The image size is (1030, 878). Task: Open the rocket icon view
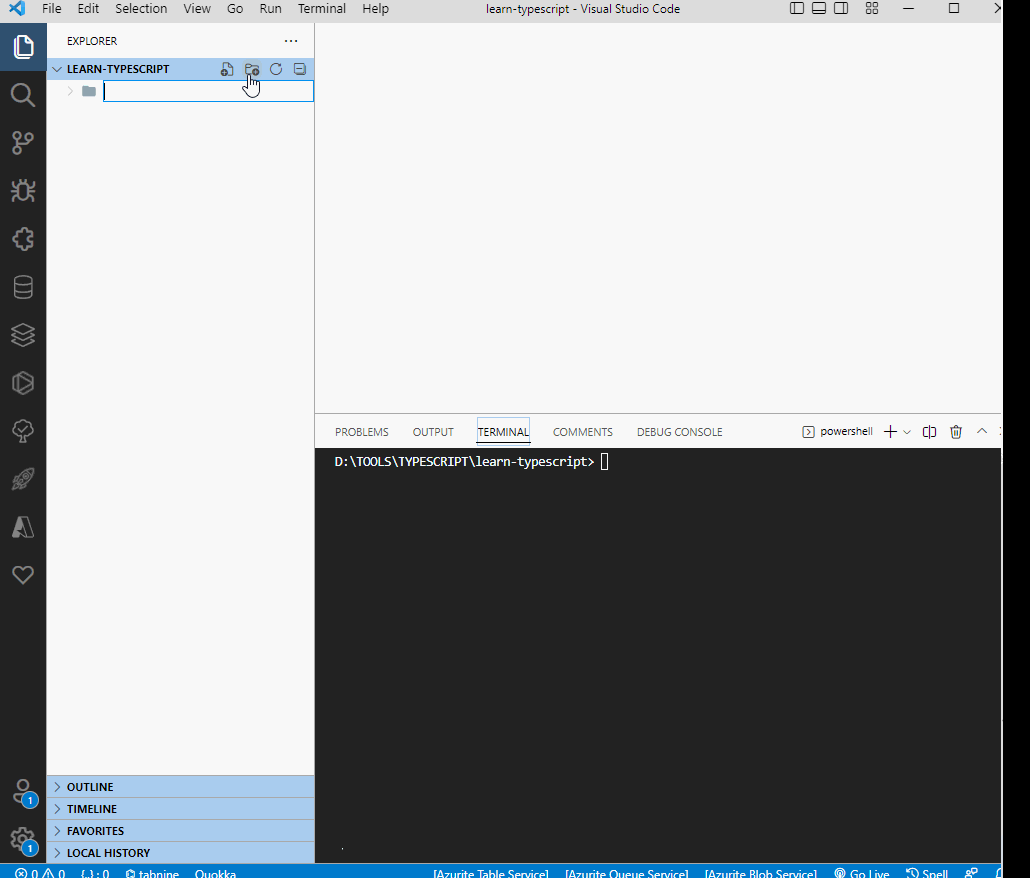pyautogui.click(x=23, y=479)
